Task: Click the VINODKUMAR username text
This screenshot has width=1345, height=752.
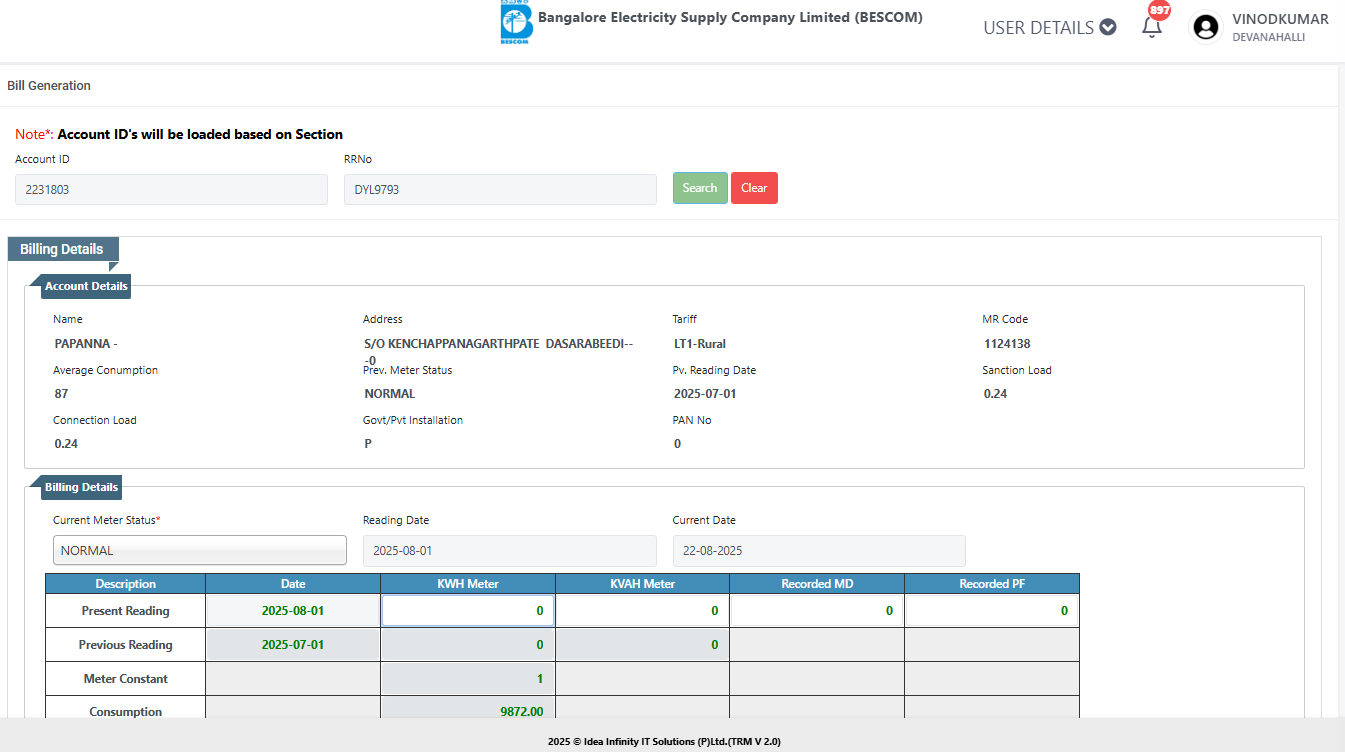Action: point(1280,19)
